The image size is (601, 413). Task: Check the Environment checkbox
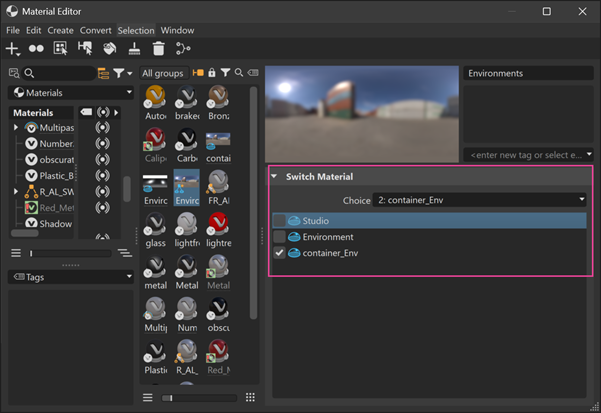coord(279,237)
